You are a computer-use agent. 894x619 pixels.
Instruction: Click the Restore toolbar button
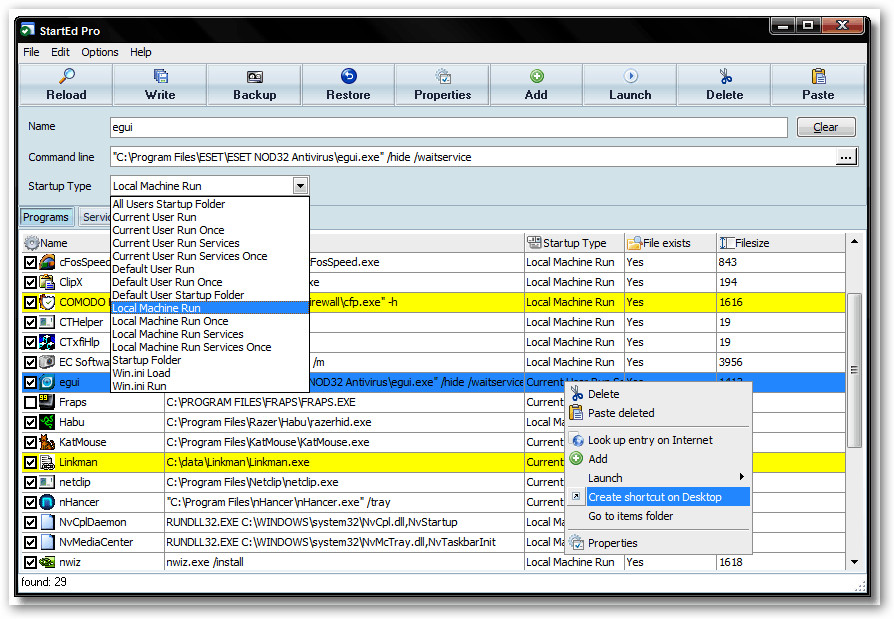pyautogui.click(x=348, y=85)
